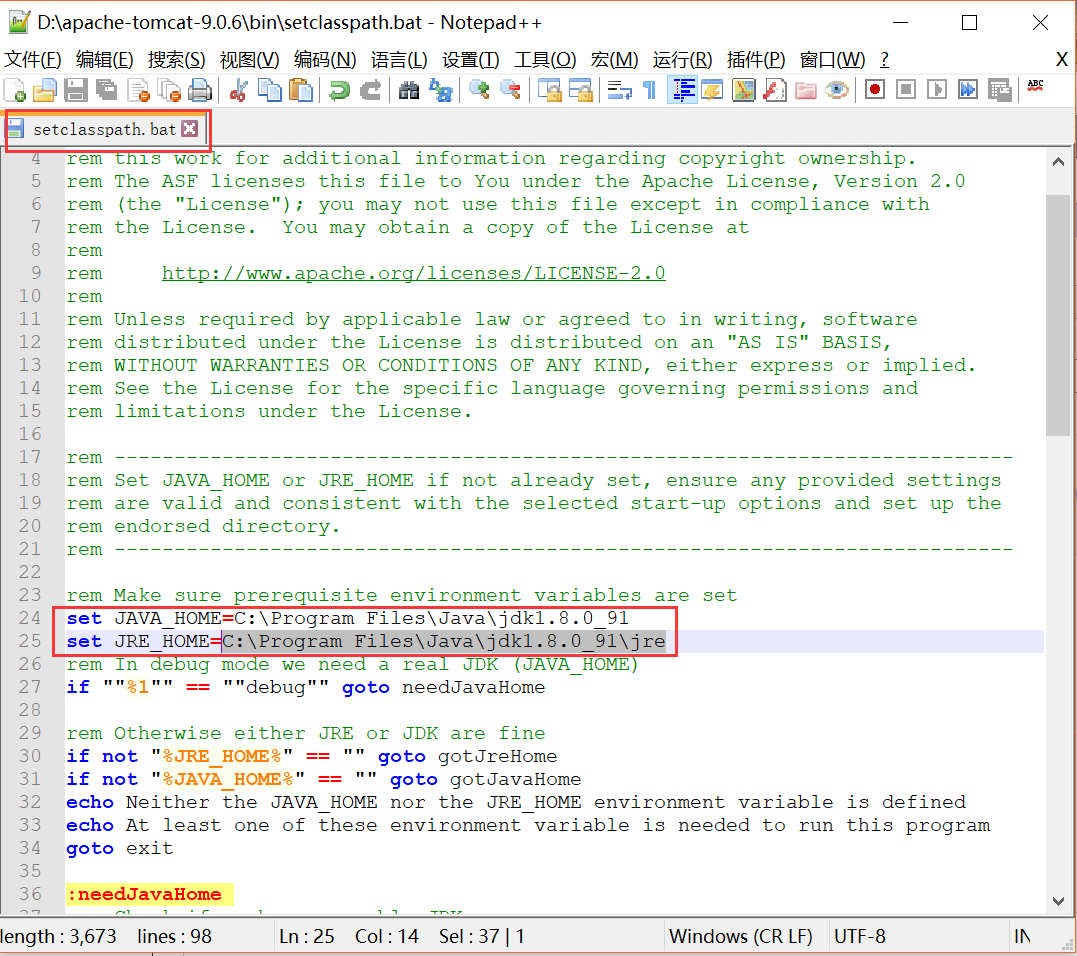Toggle the indent guide button
Screen dimensions: 1077x956
[x=683, y=91]
